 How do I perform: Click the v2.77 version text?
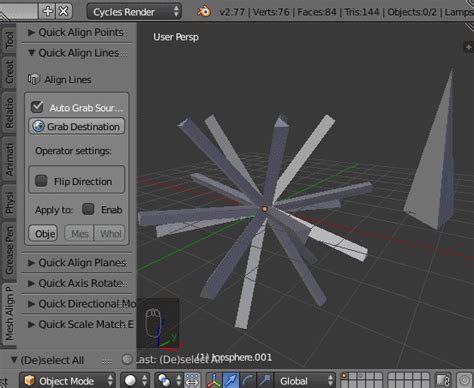coord(232,12)
